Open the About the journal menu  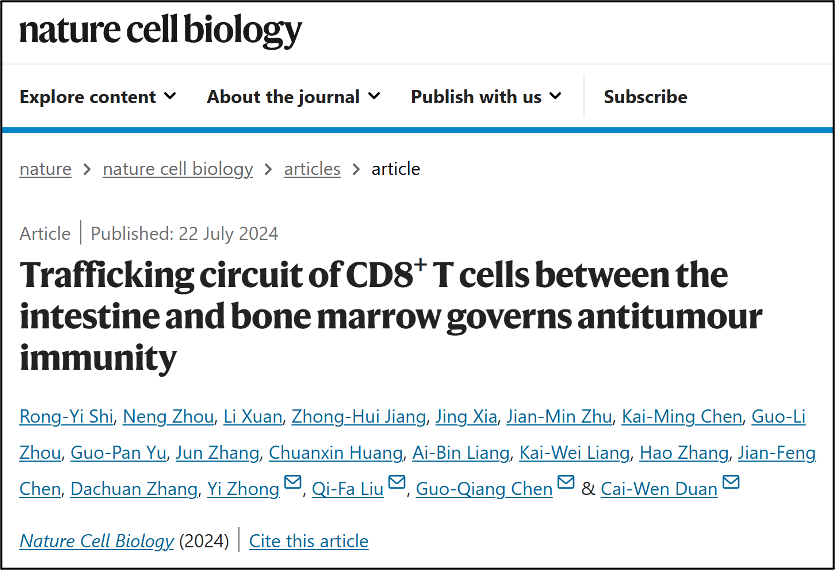pyautogui.click(x=293, y=97)
